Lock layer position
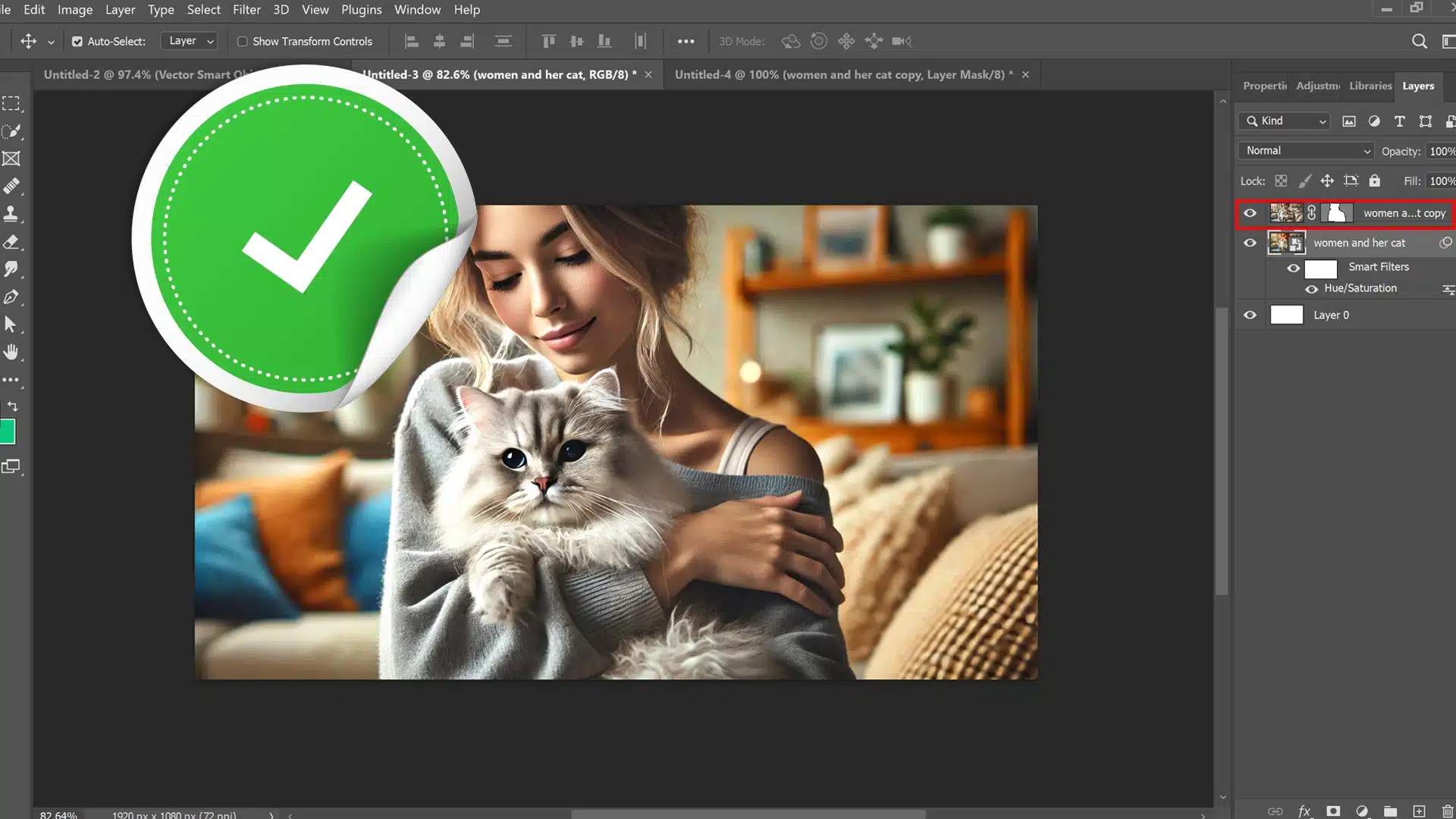The image size is (1456, 819). coord(1327,181)
